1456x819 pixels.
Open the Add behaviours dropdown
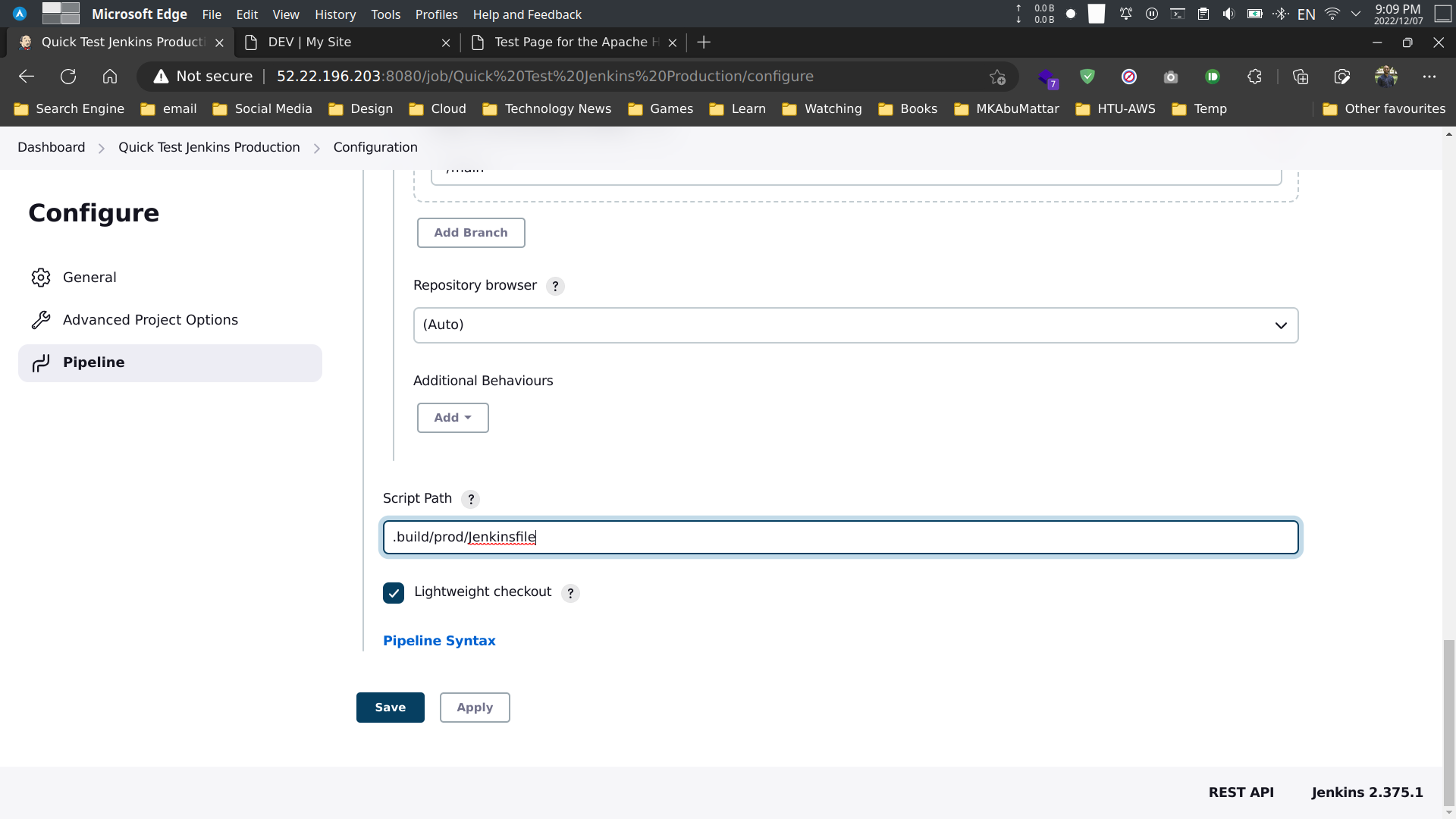[452, 417]
